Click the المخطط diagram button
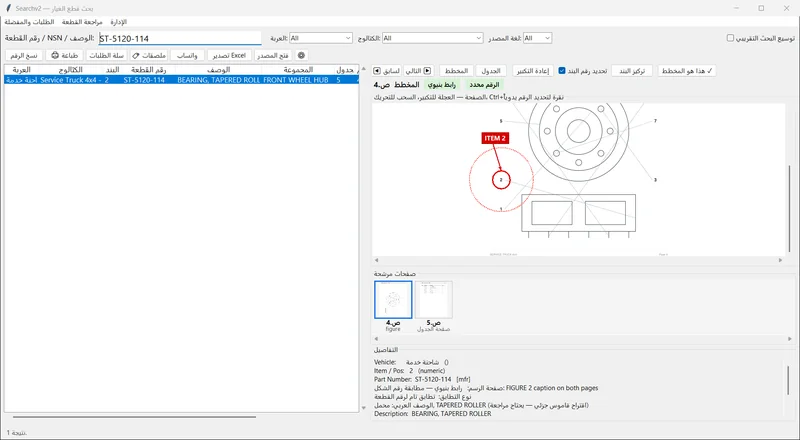 click(x=456, y=71)
